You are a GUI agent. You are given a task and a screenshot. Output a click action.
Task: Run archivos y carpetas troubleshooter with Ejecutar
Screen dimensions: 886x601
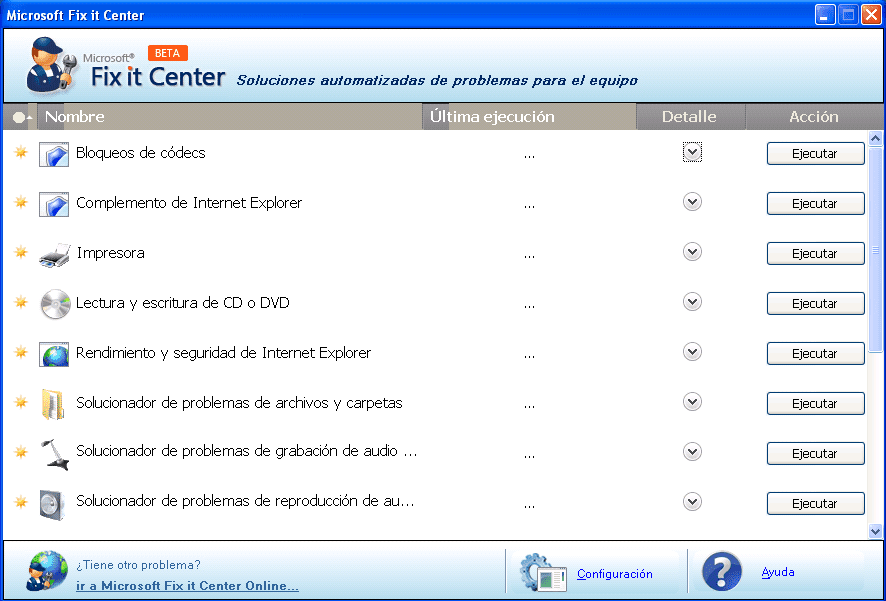pos(815,403)
